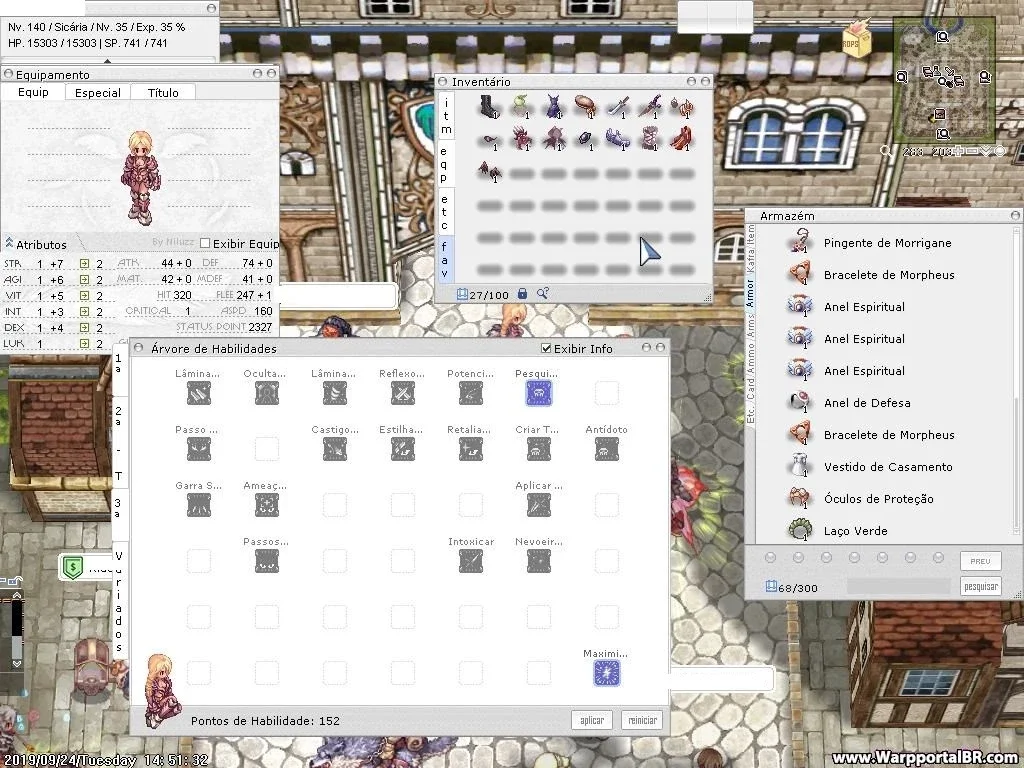This screenshot has height=768, width=1024.
Task: Select the Pesqui... skill icon
Action: click(x=539, y=393)
